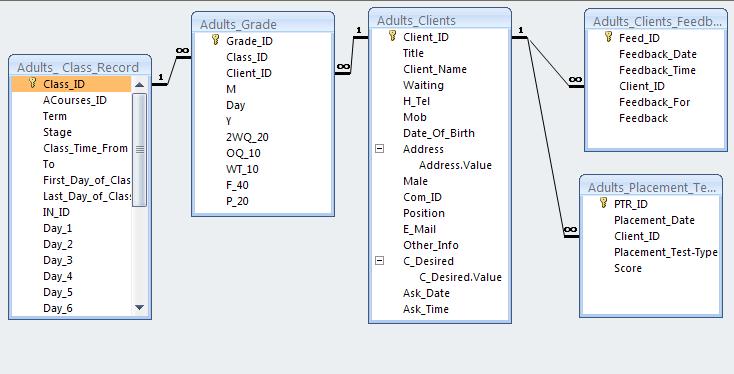Select the Adults_Class_Record table title
The image size is (734, 374).
(x=78, y=67)
